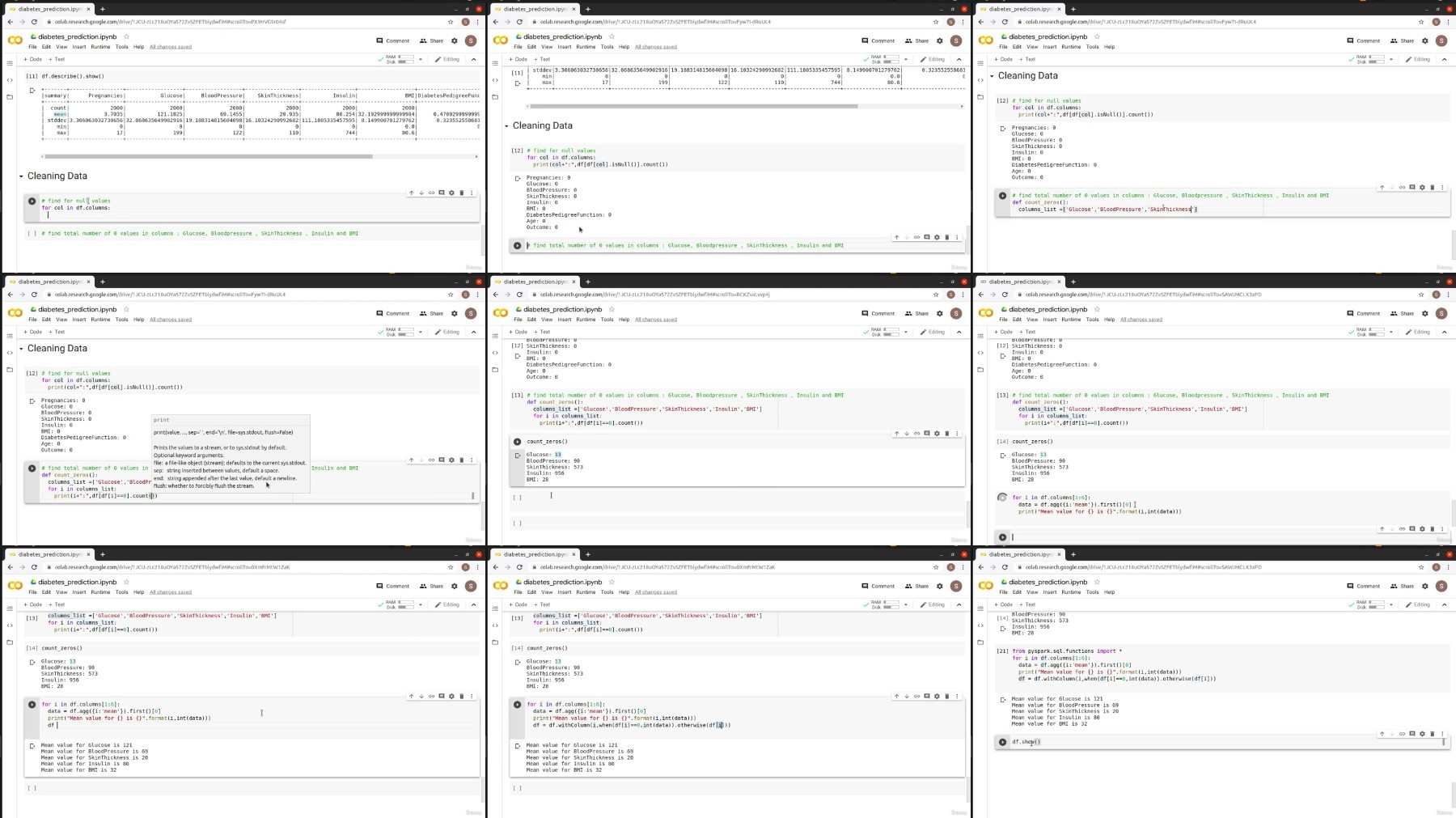
Task: Click the output horizontal scrollbar in top-middle window
Action: tap(694, 106)
